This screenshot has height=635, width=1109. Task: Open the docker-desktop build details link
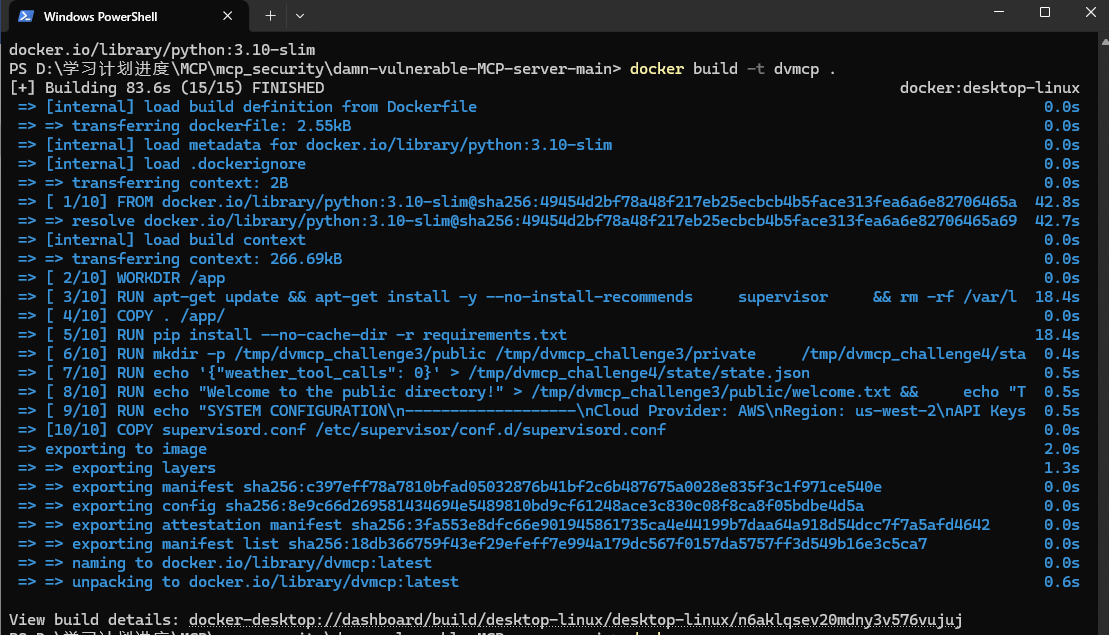(575, 620)
